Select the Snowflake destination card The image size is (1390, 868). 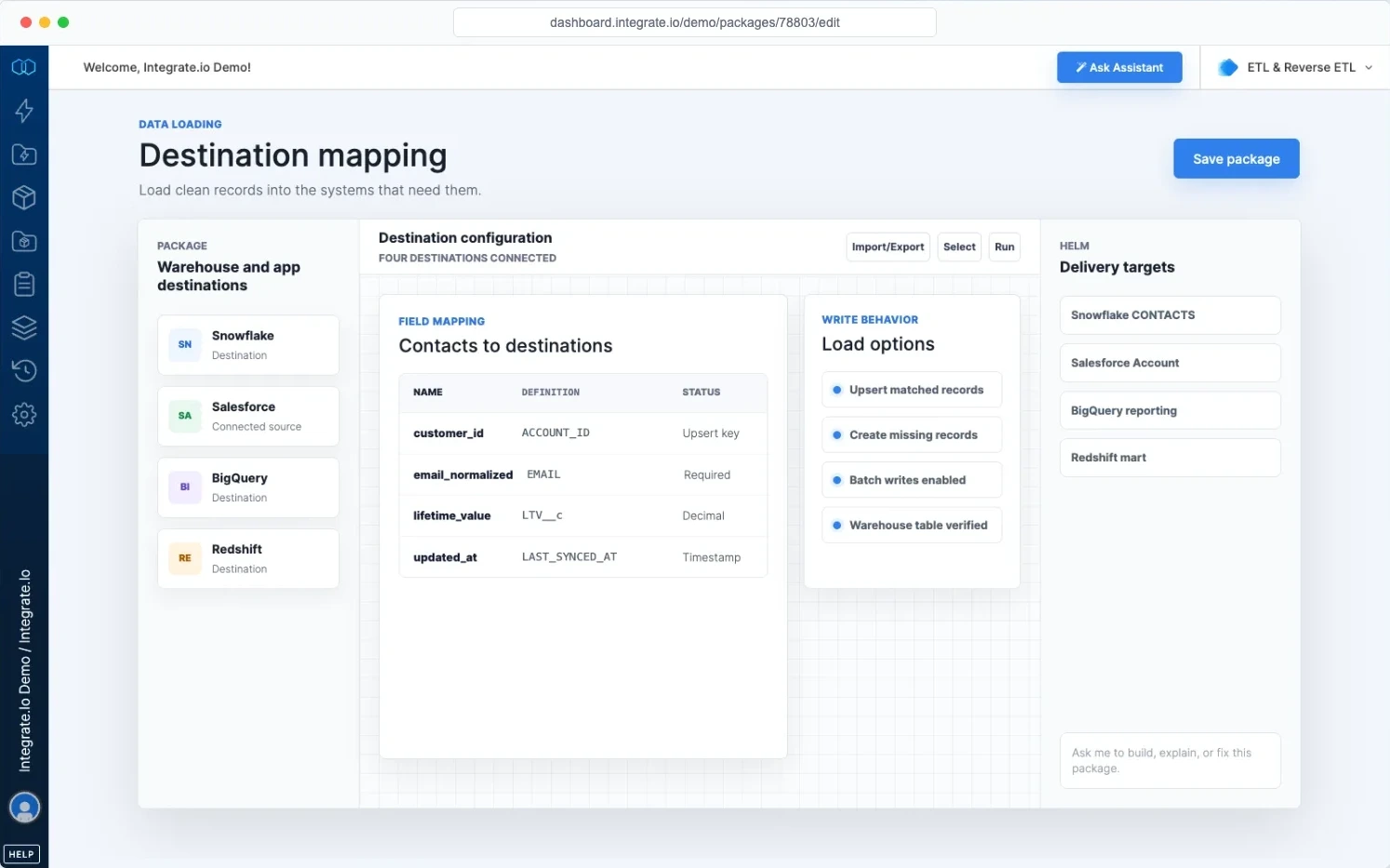(x=248, y=345)
